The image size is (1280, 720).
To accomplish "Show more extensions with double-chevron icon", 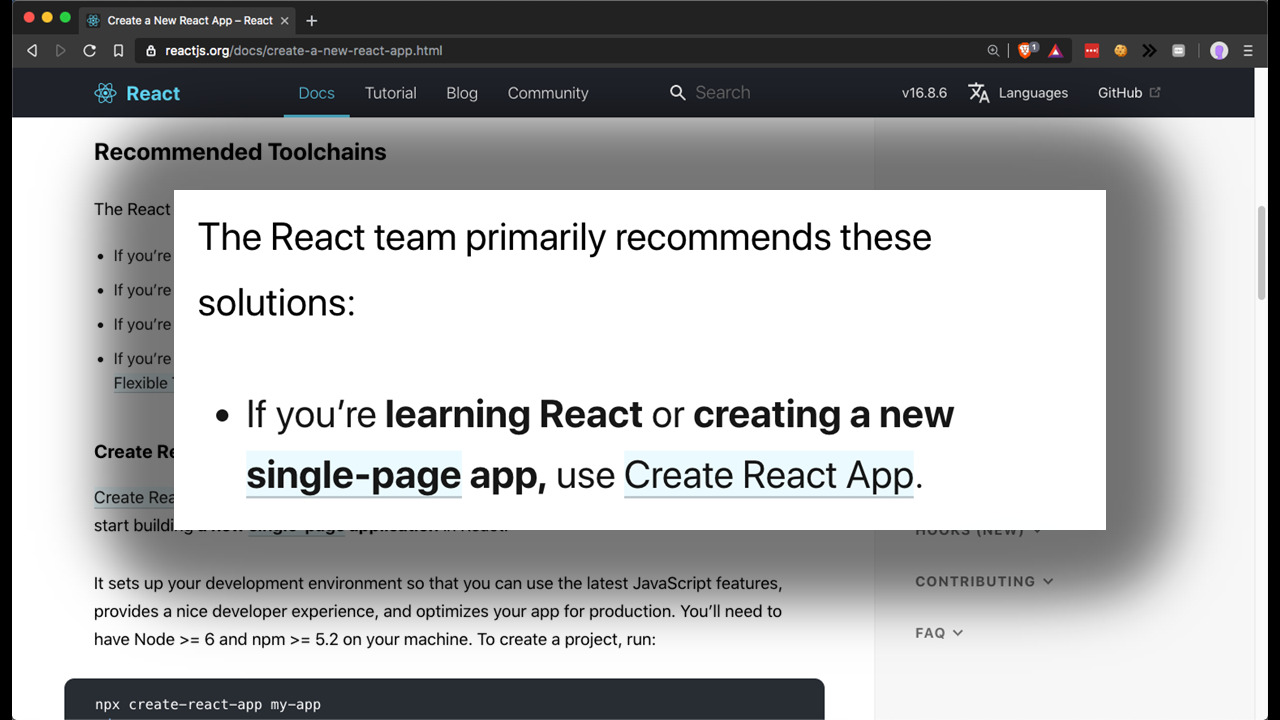I will click(1149, 50).
